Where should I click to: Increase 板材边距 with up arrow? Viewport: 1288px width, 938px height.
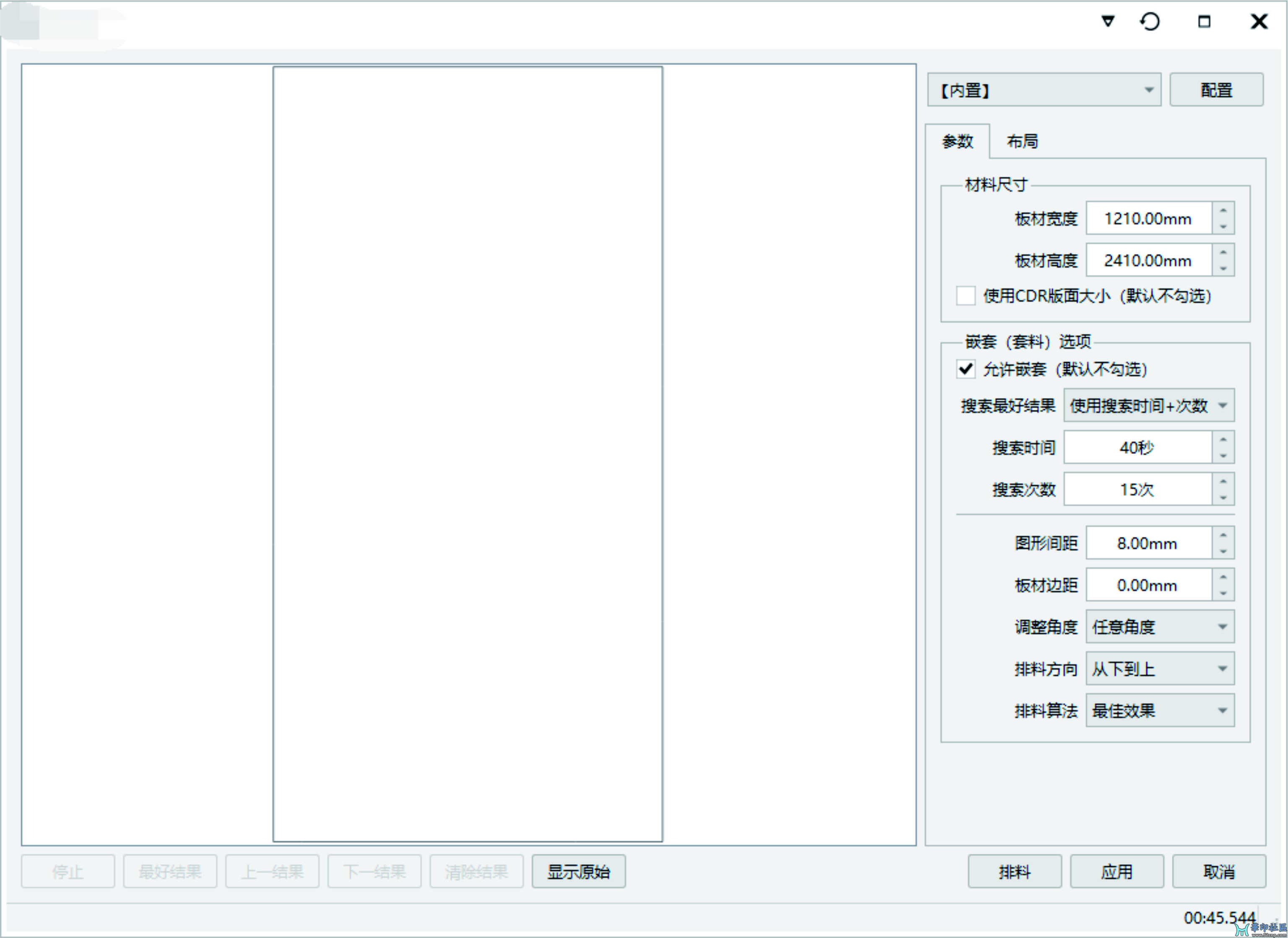coord(1223,577)
